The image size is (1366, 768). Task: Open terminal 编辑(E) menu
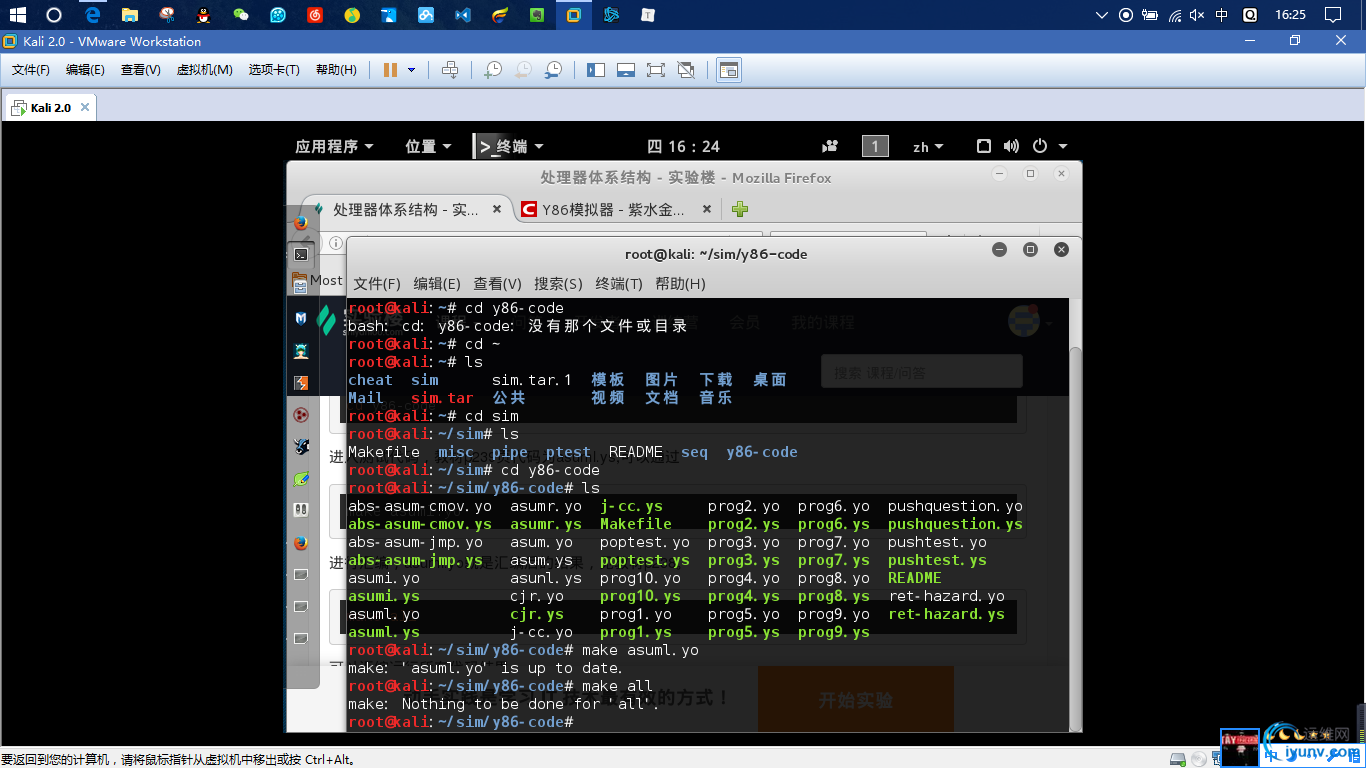point(437,283)
